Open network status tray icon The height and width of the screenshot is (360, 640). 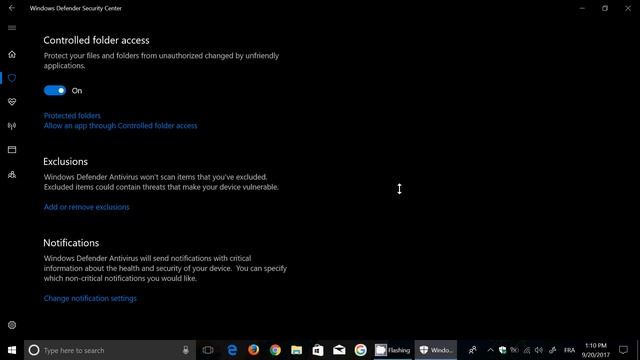point(527,350)
